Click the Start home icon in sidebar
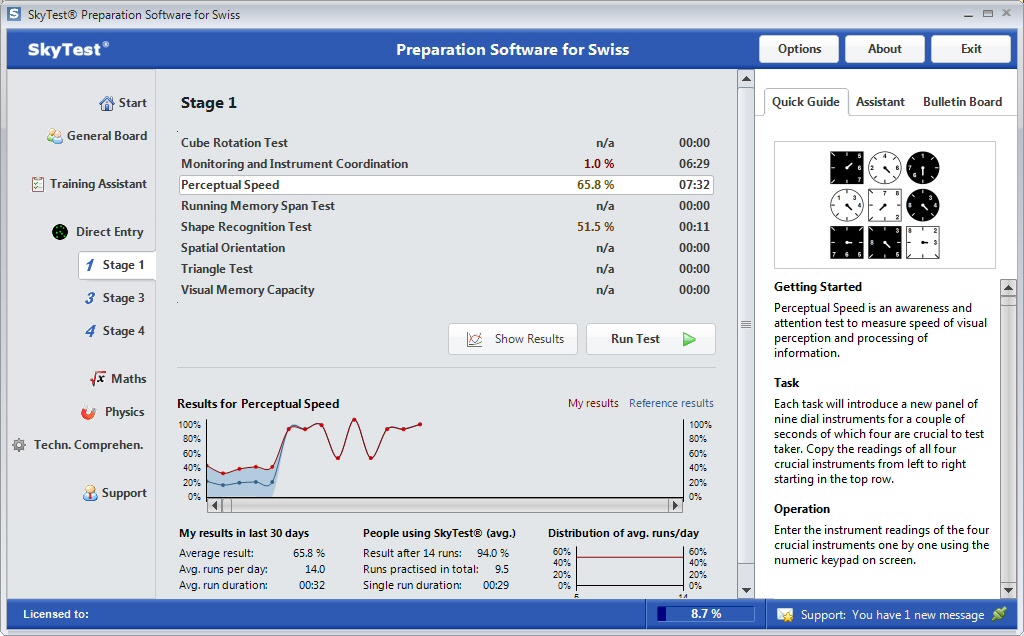The image size is (1024, 636). (107, 103)
